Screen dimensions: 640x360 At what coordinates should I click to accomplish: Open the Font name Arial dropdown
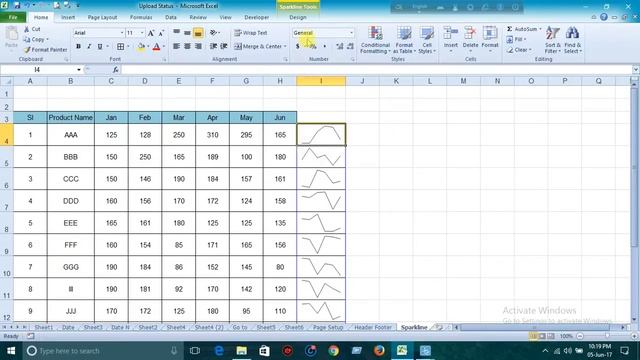122,33
